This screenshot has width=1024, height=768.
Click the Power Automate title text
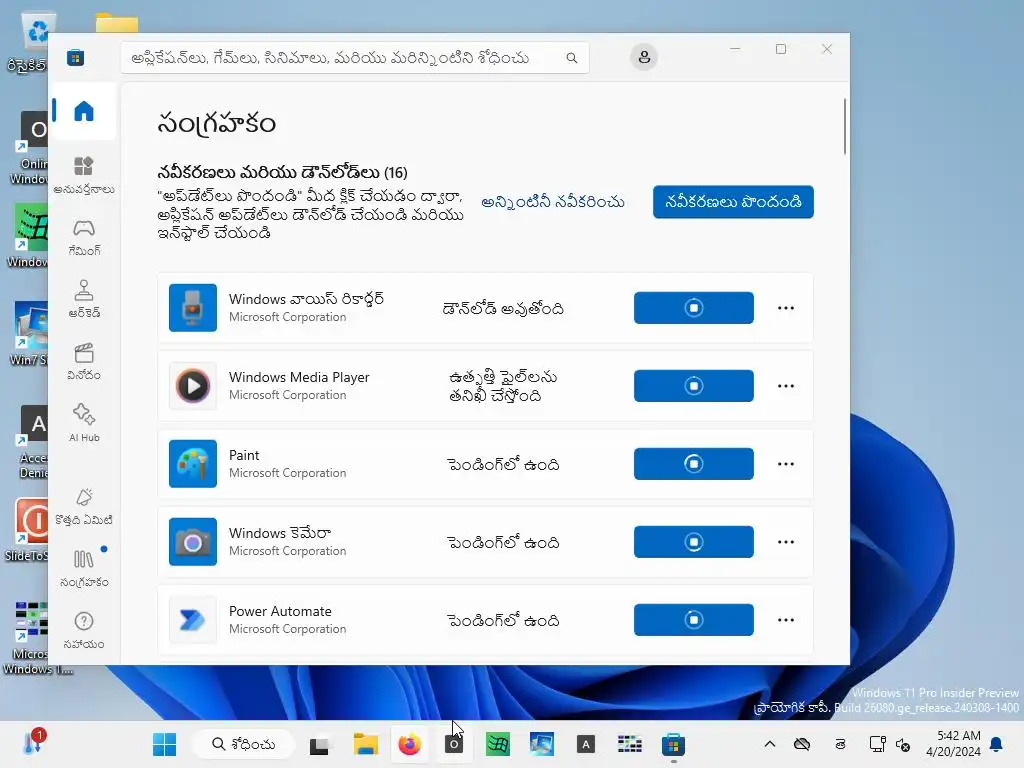coord(280,611)
